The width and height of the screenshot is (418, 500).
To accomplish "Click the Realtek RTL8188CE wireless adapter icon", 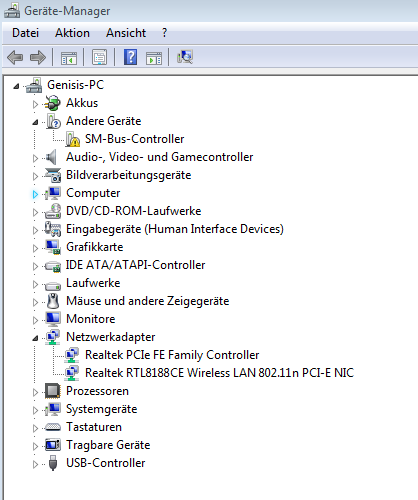I will 72,373.
